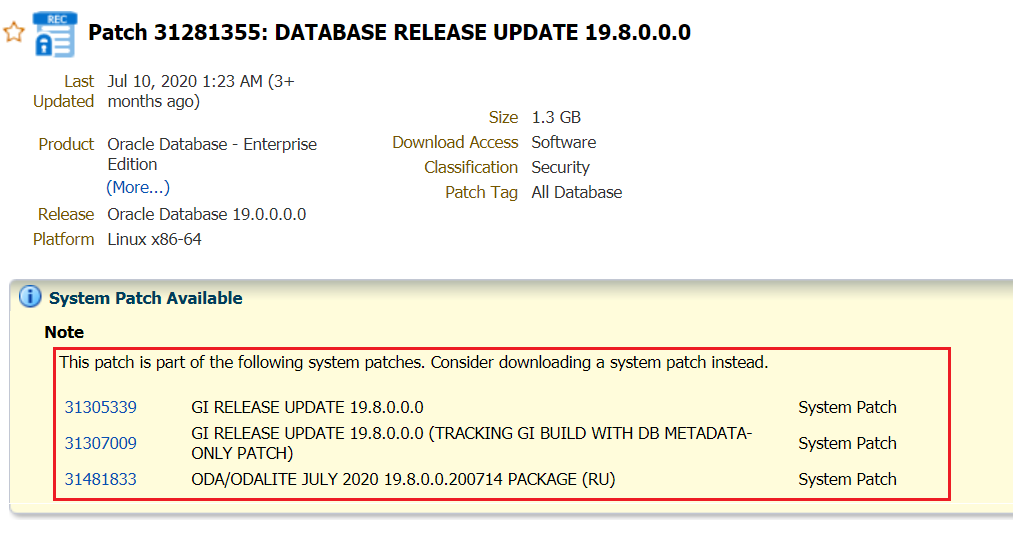Open patch link 31305339

pyautogui.click(x=101, y=407)
